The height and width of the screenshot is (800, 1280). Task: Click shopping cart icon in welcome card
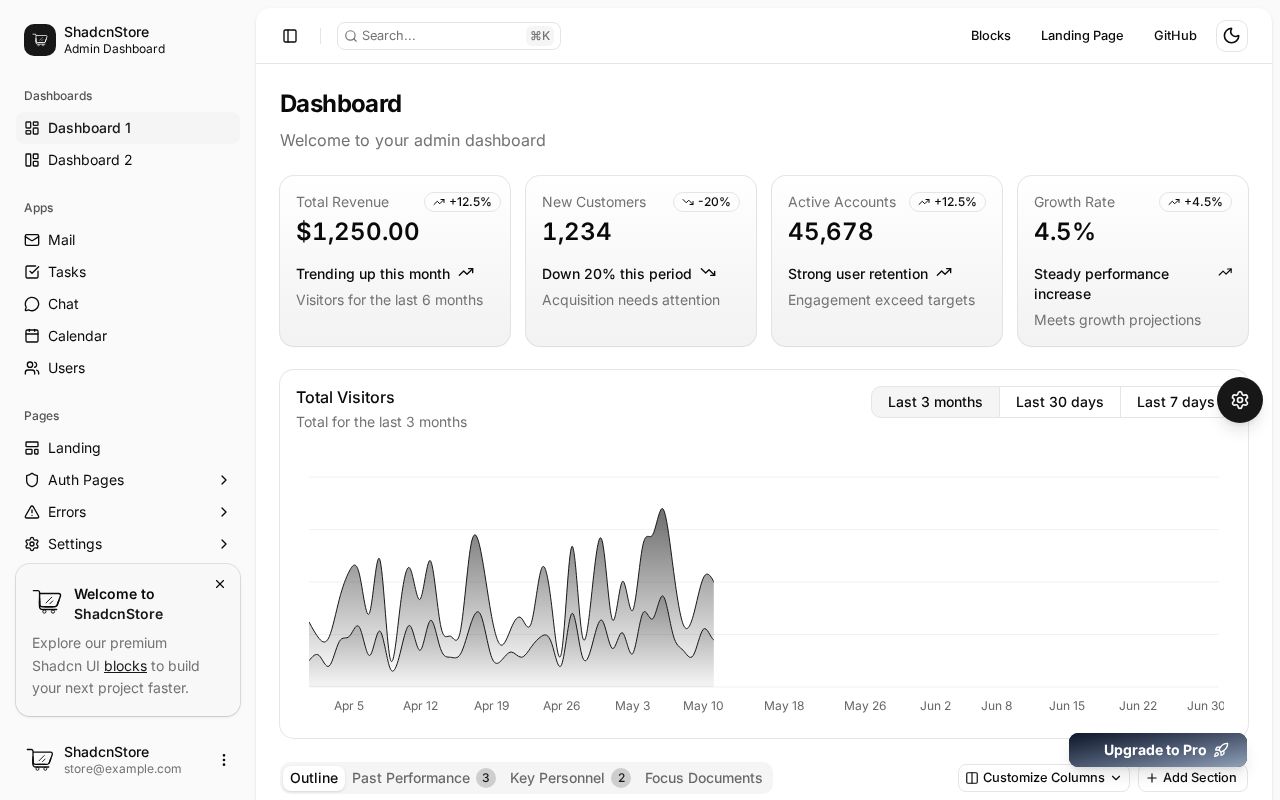tap(47, 601)
